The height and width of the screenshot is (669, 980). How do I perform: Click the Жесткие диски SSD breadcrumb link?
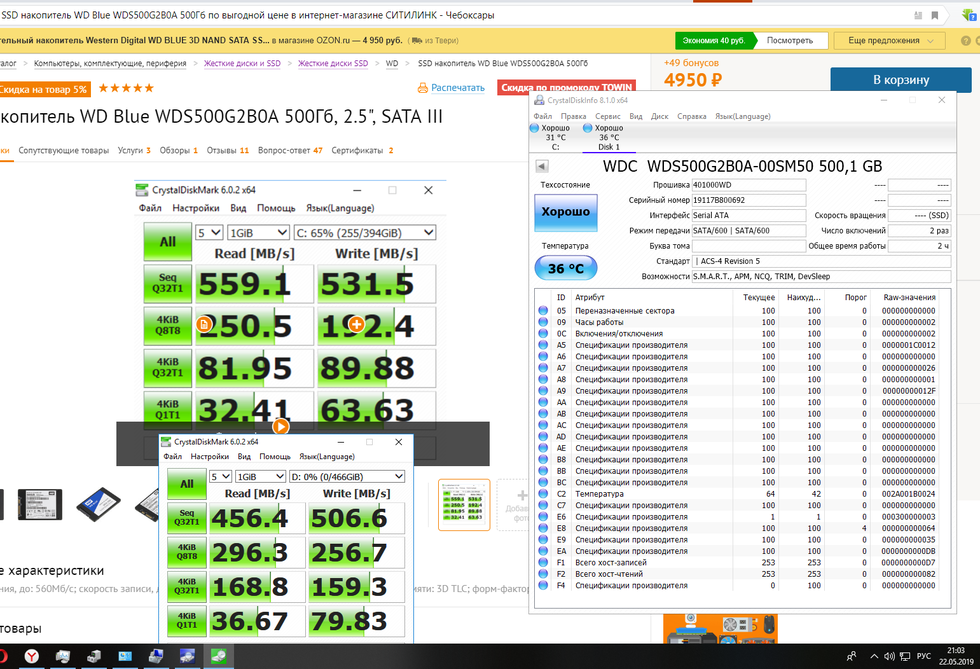point(333,62)
